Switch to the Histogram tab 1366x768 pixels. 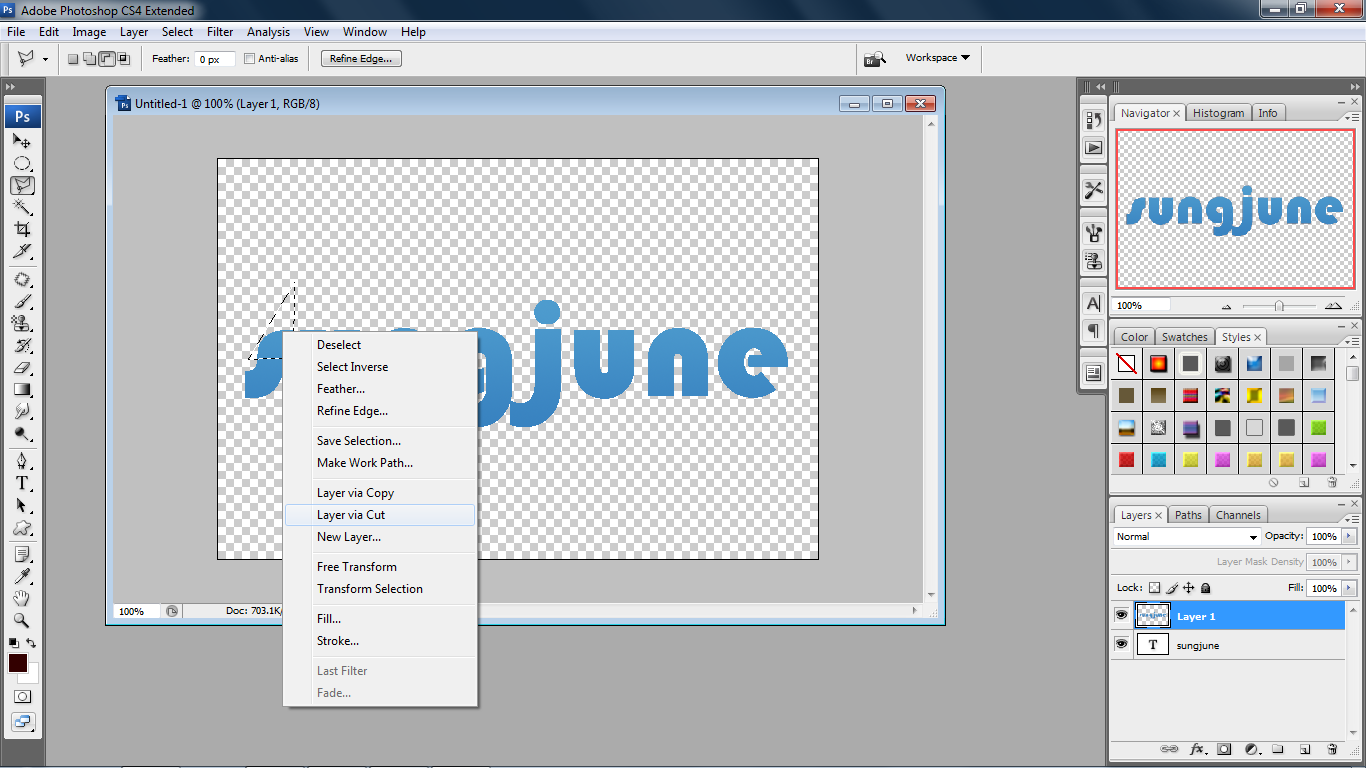(1218, 113)
